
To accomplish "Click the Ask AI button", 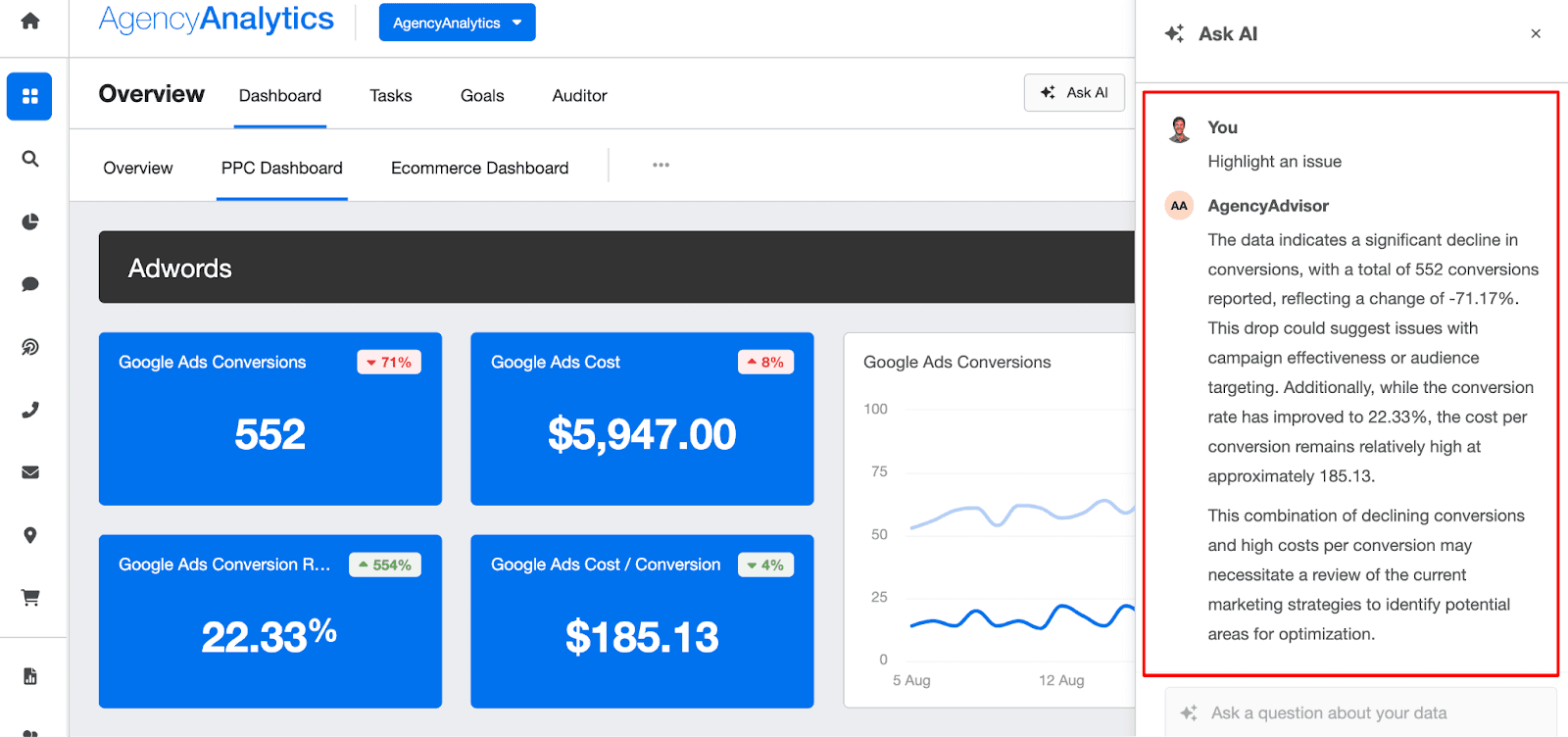I will (x=1074, y=93).
